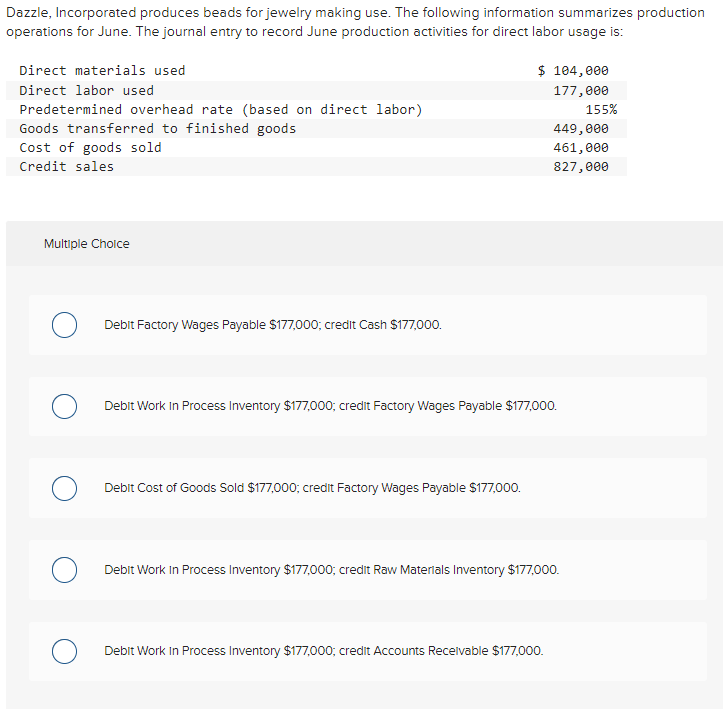Click the 155% overhead rate value
Viewport: 723px width, 709px height.
point(601,110)
